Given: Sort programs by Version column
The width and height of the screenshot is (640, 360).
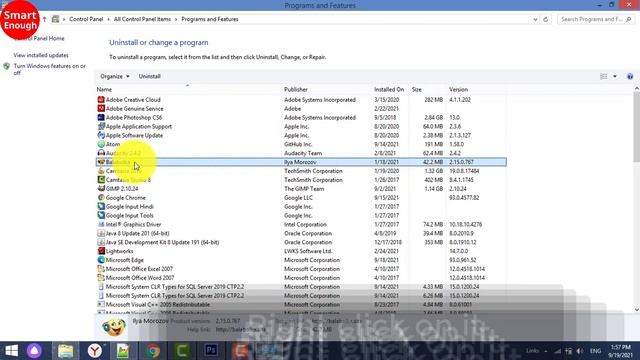Looking at the screenshot, I should 459,89.
